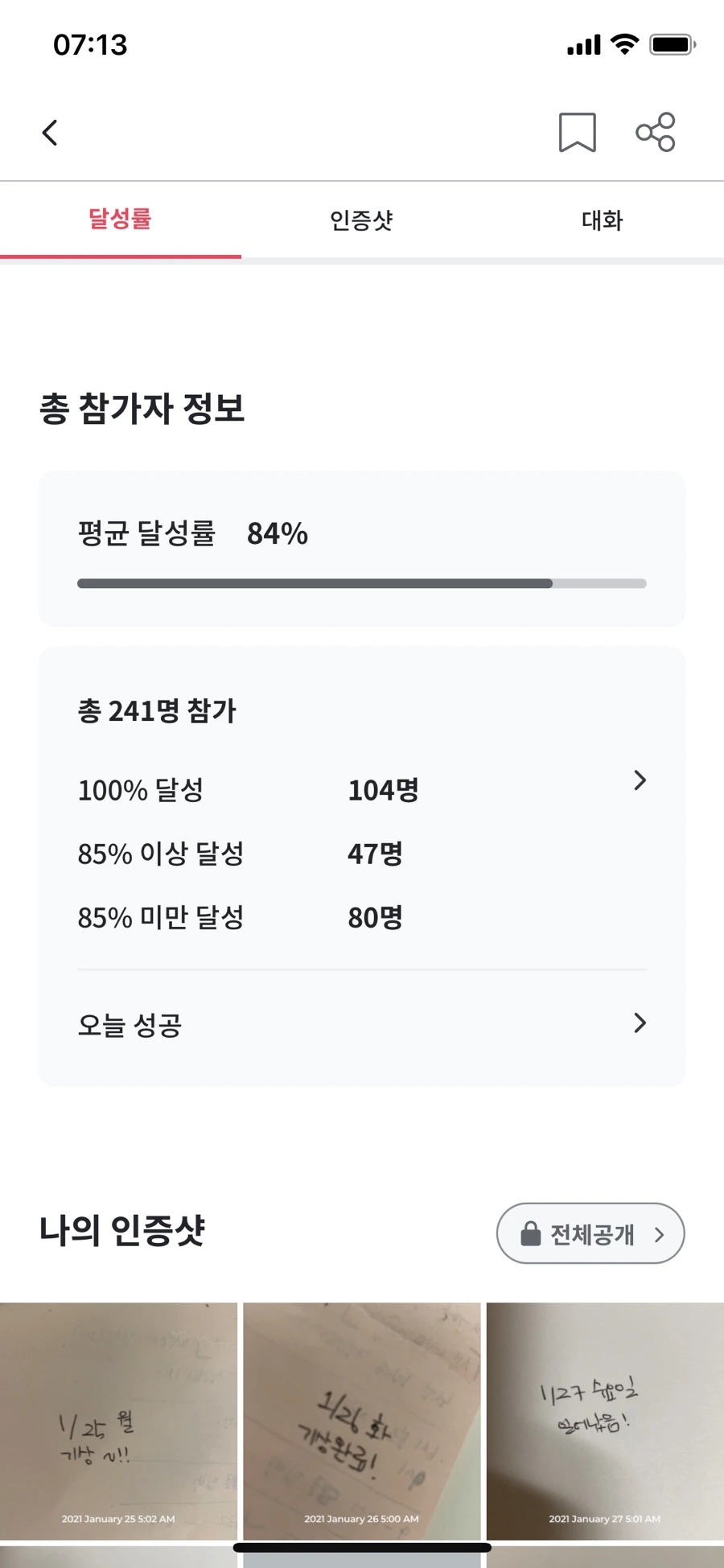Open the 대화 tab
The image size is (724, 1568).
click(x=602, y=220)
